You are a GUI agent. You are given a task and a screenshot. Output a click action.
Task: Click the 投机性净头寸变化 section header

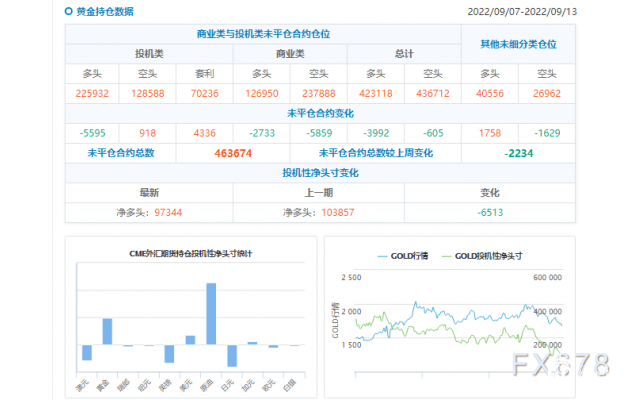(x=319, y=173)
